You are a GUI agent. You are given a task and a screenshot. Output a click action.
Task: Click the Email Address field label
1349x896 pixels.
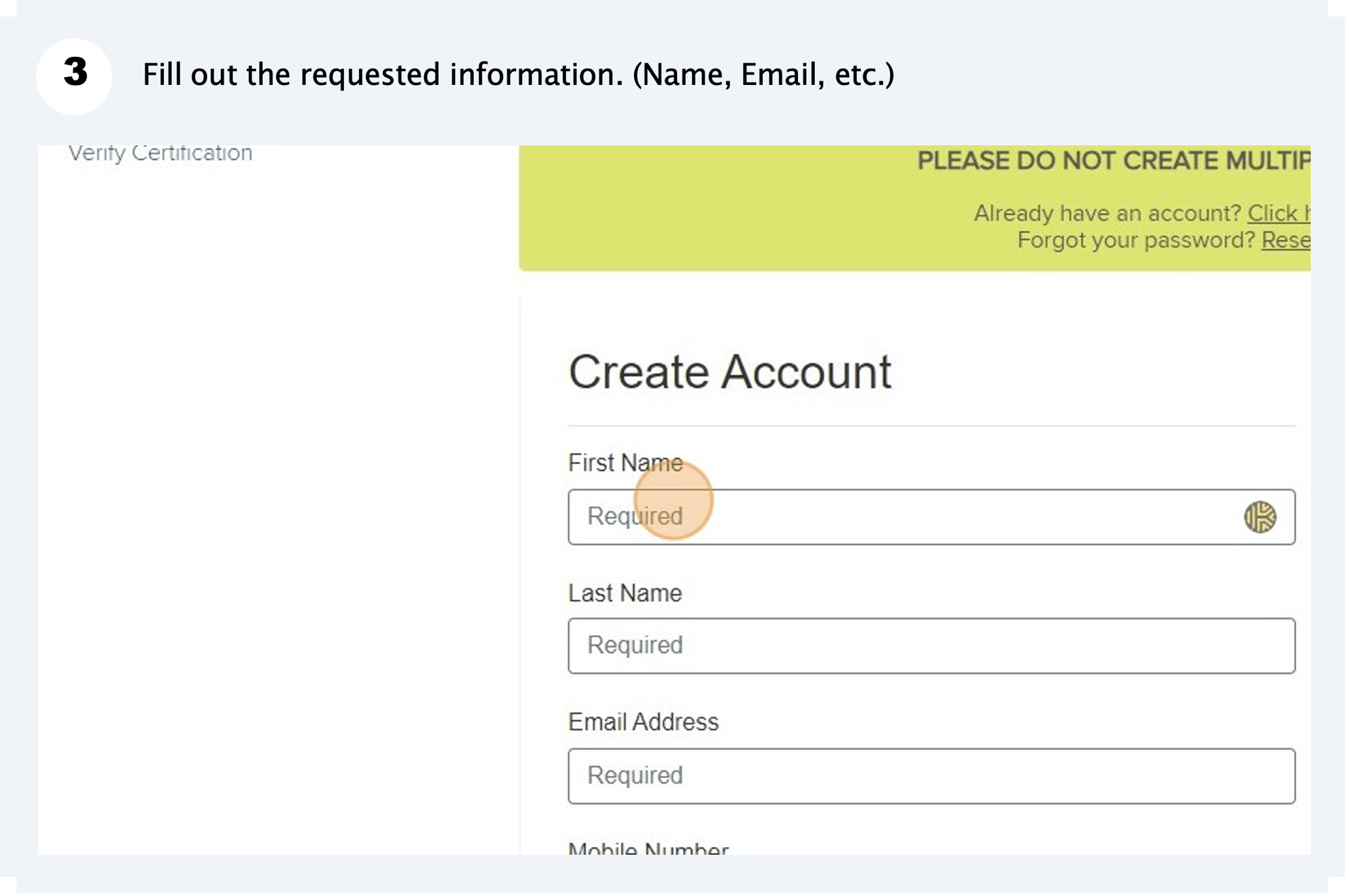643,722
